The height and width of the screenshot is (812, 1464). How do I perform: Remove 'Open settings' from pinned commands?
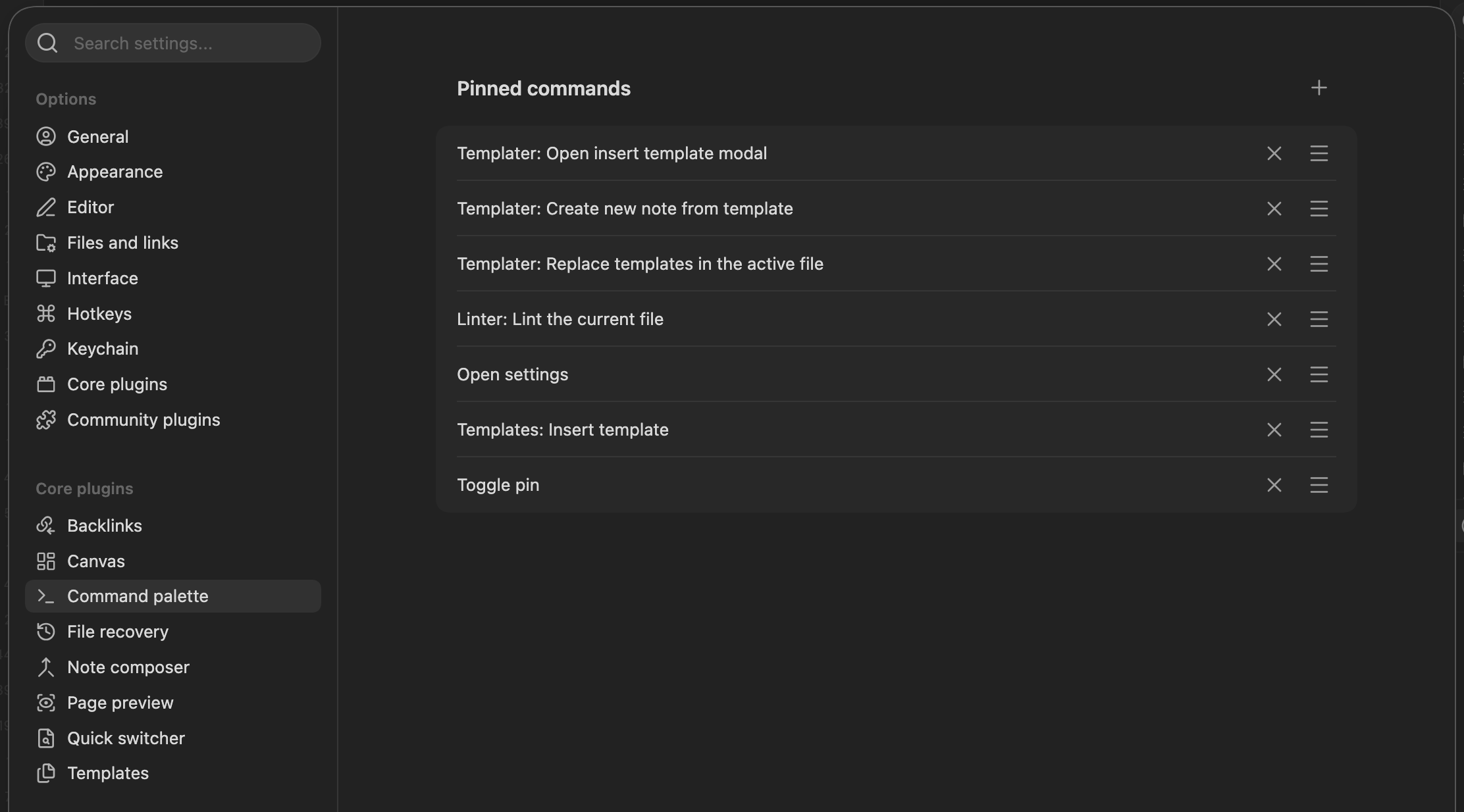1274,374
